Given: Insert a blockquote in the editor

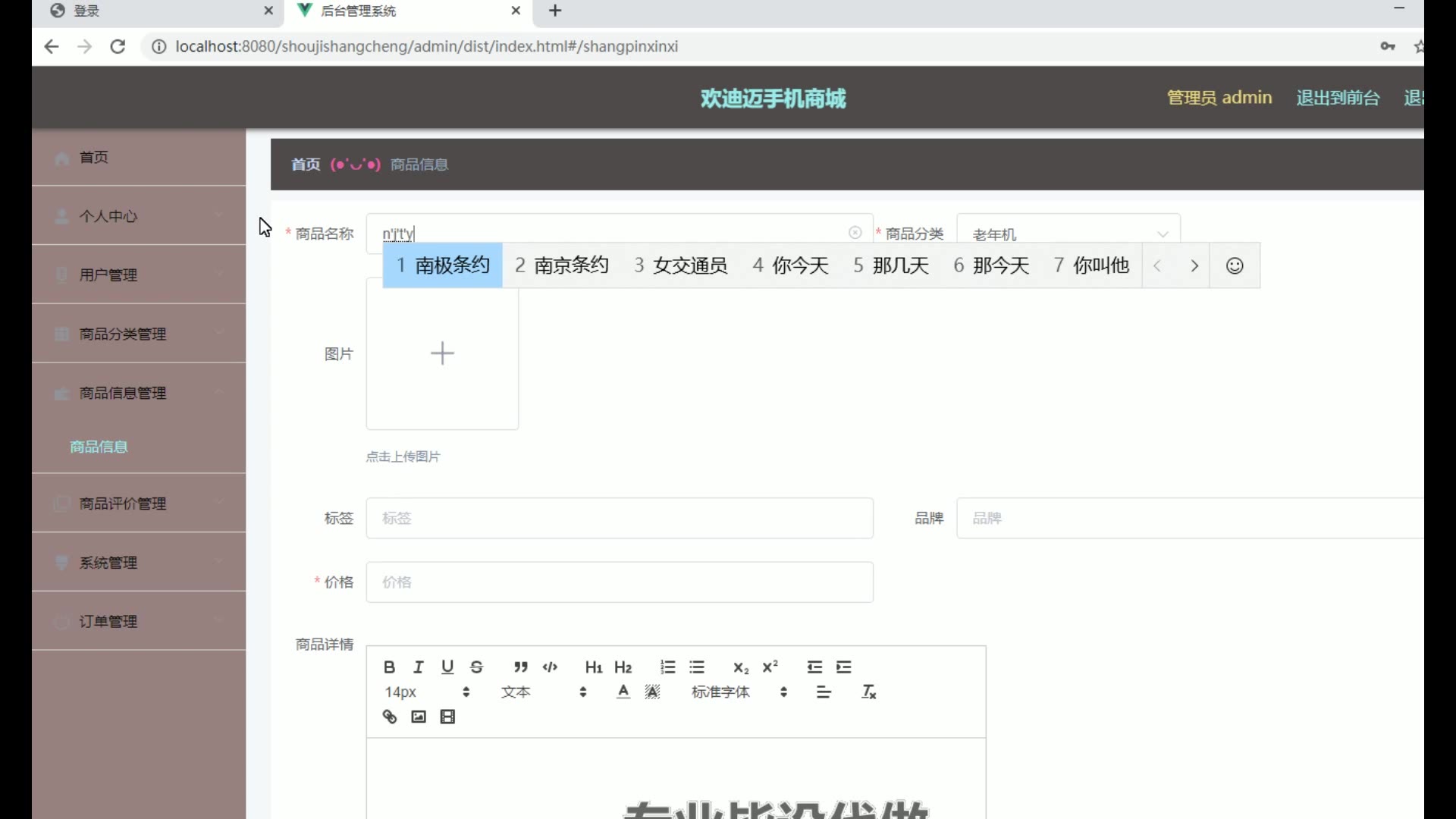Looking at the screenshot, I should tap(520, 667).
